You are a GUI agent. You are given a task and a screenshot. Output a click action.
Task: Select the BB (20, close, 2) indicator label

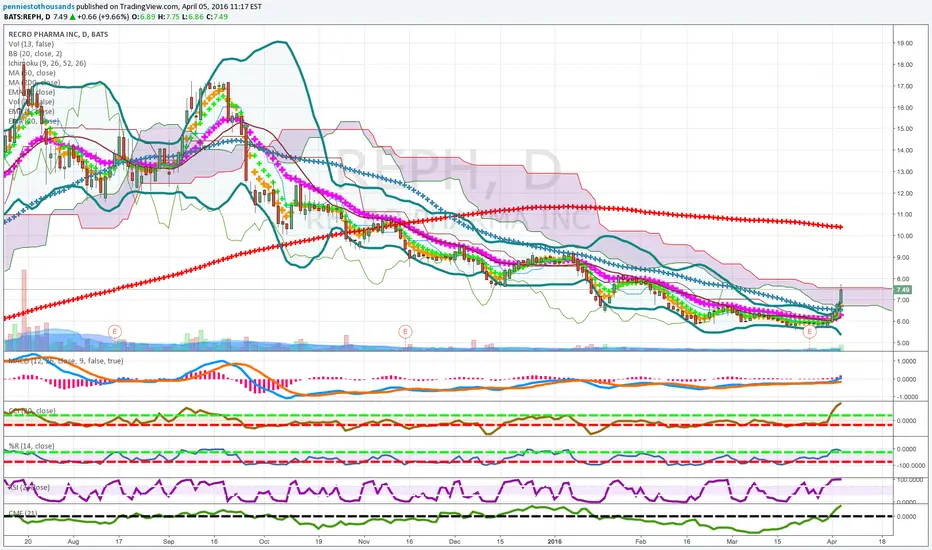pyautogui.click(x=35, y=54)
